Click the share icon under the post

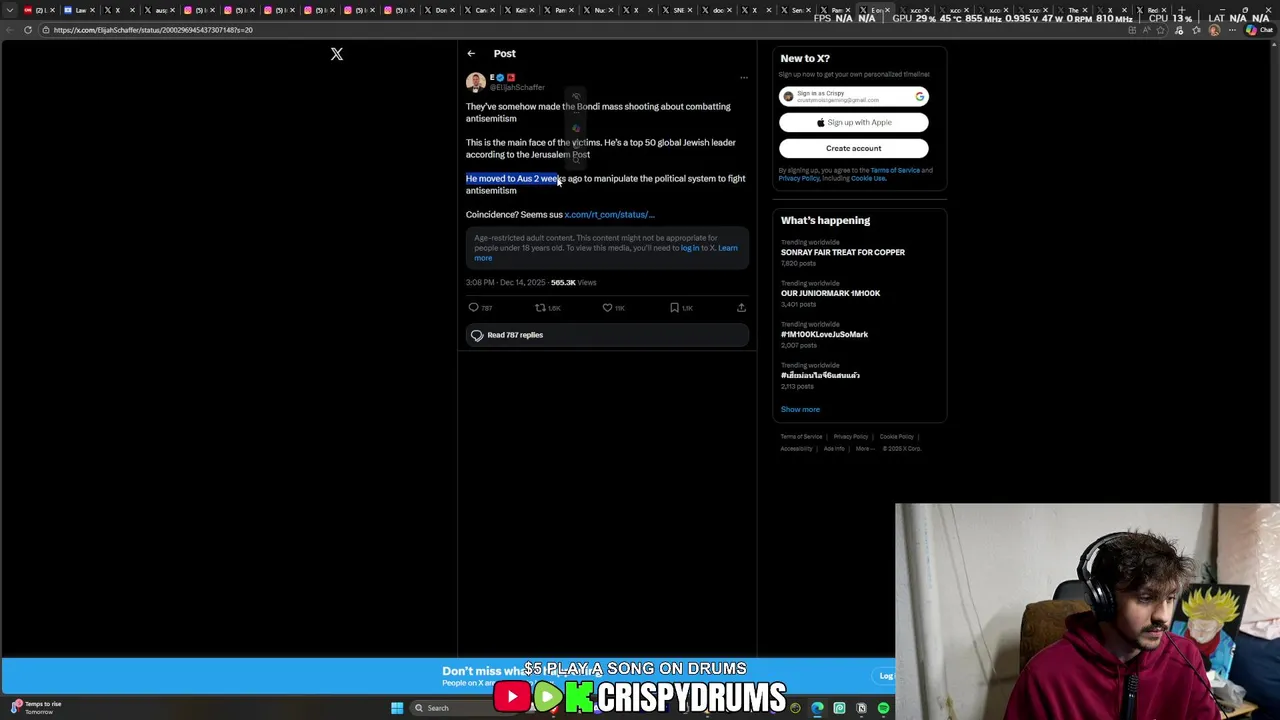[741, 308]
